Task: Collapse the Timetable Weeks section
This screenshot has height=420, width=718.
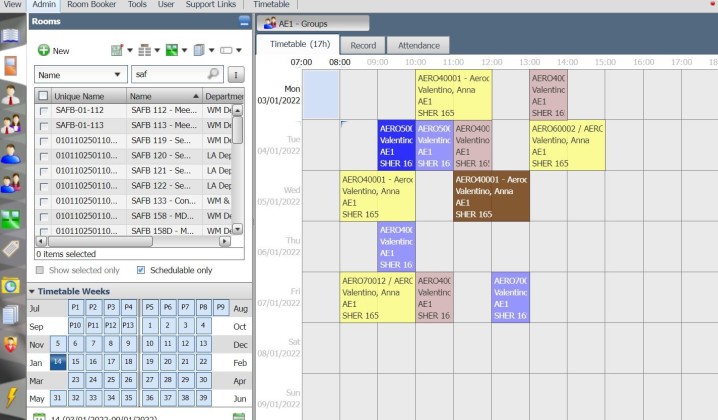Action: [32, 290]
